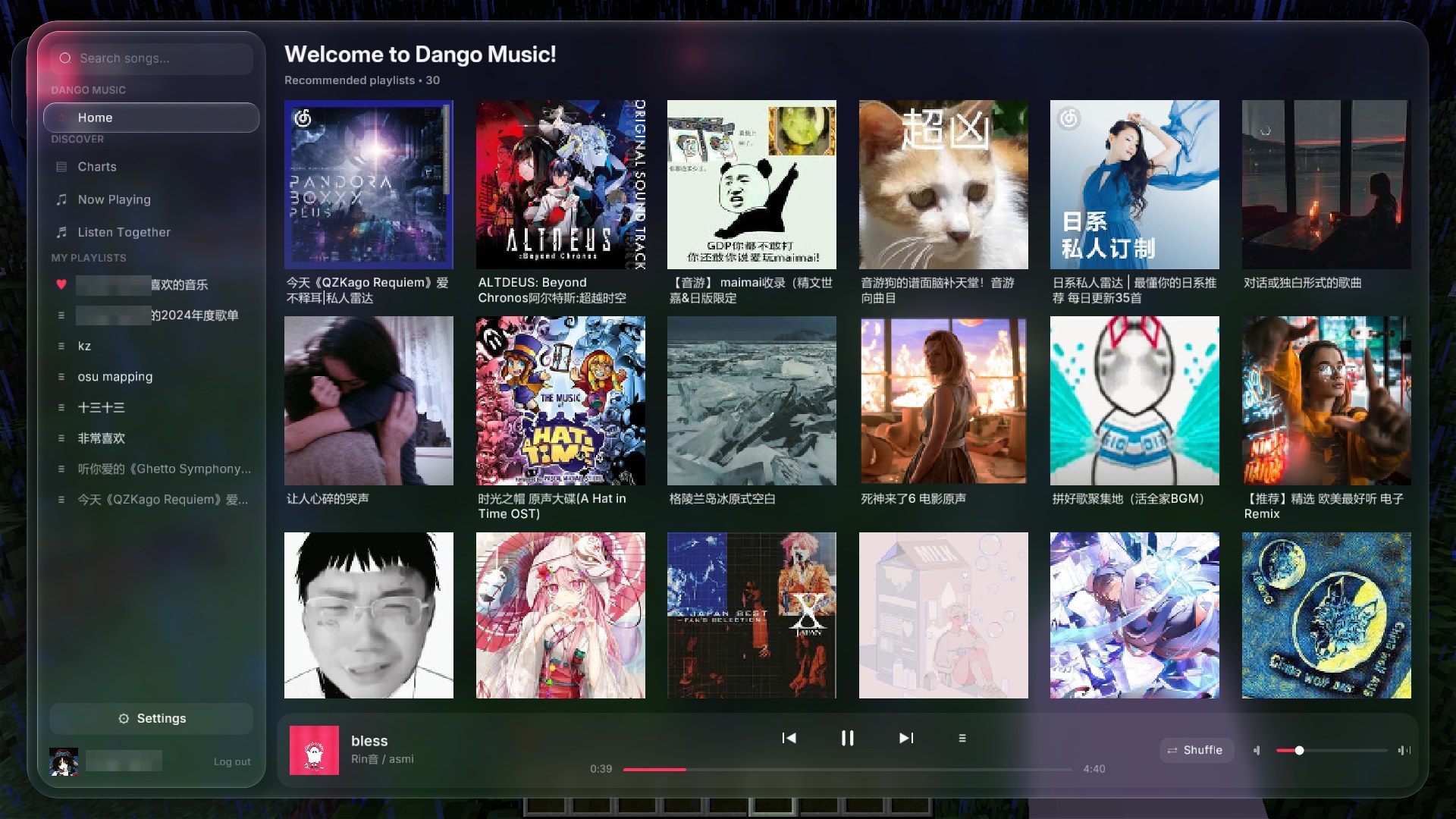Click the list icon beside osu mapping

point(61,377)
